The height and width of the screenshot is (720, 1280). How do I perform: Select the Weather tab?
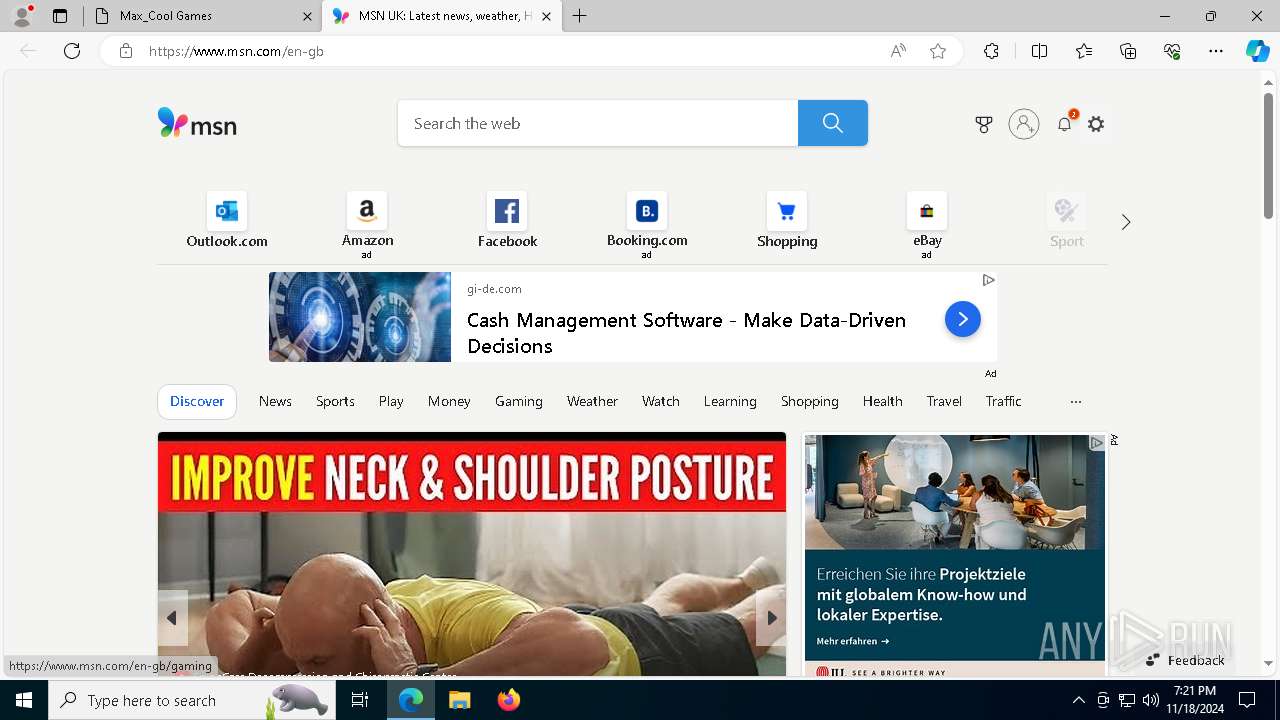tap(592, 401)
